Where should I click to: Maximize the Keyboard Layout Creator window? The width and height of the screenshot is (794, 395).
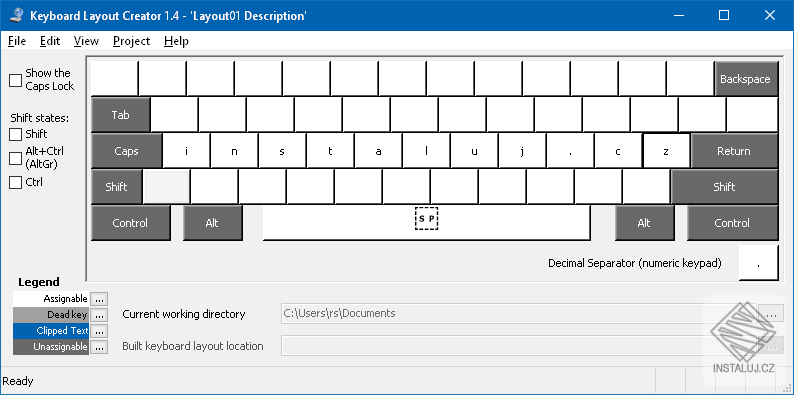724,15
